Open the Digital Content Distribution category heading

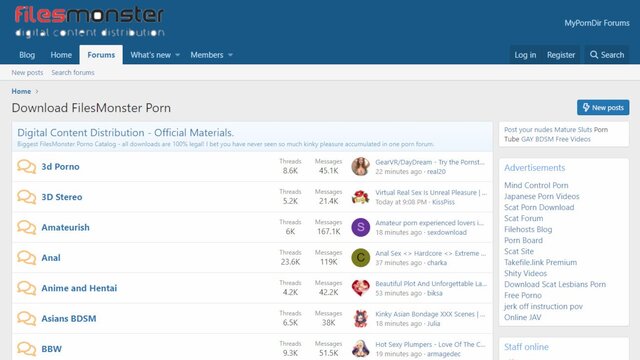(125, 133)
